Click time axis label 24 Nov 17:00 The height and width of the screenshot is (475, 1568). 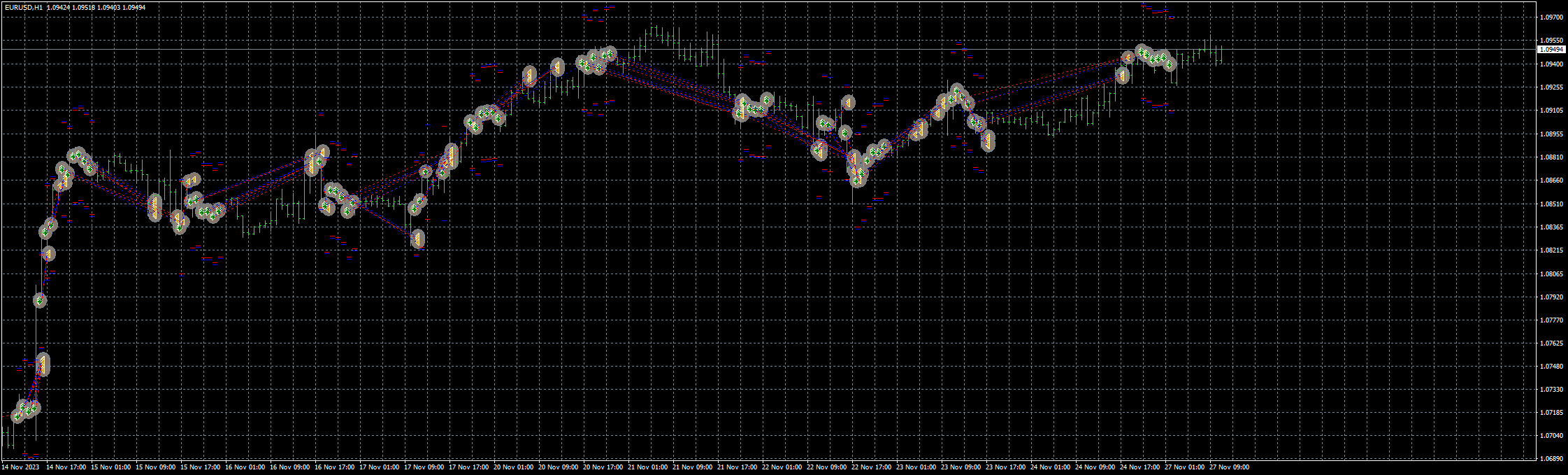(1139, 467)
